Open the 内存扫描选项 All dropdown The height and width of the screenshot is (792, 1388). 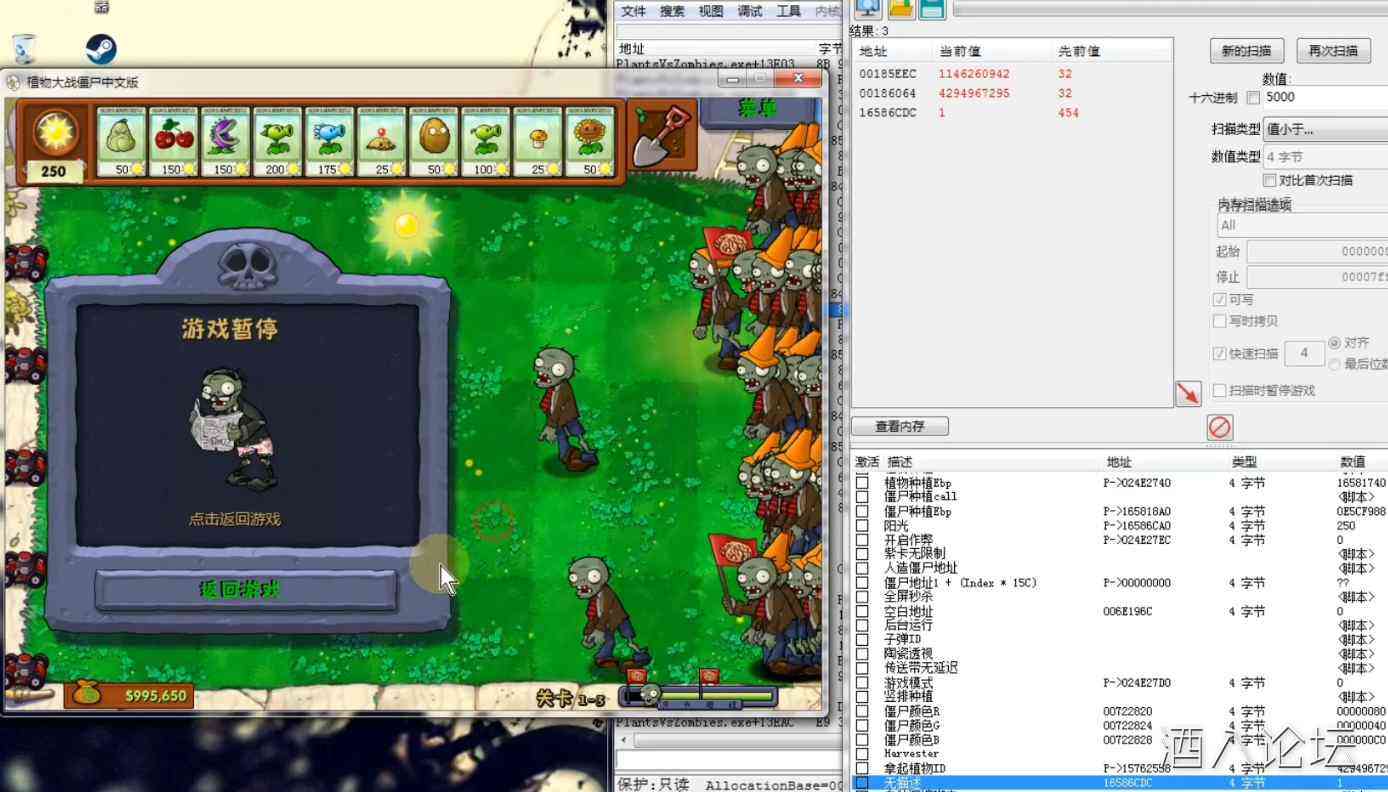click(x=1300, y=225)
